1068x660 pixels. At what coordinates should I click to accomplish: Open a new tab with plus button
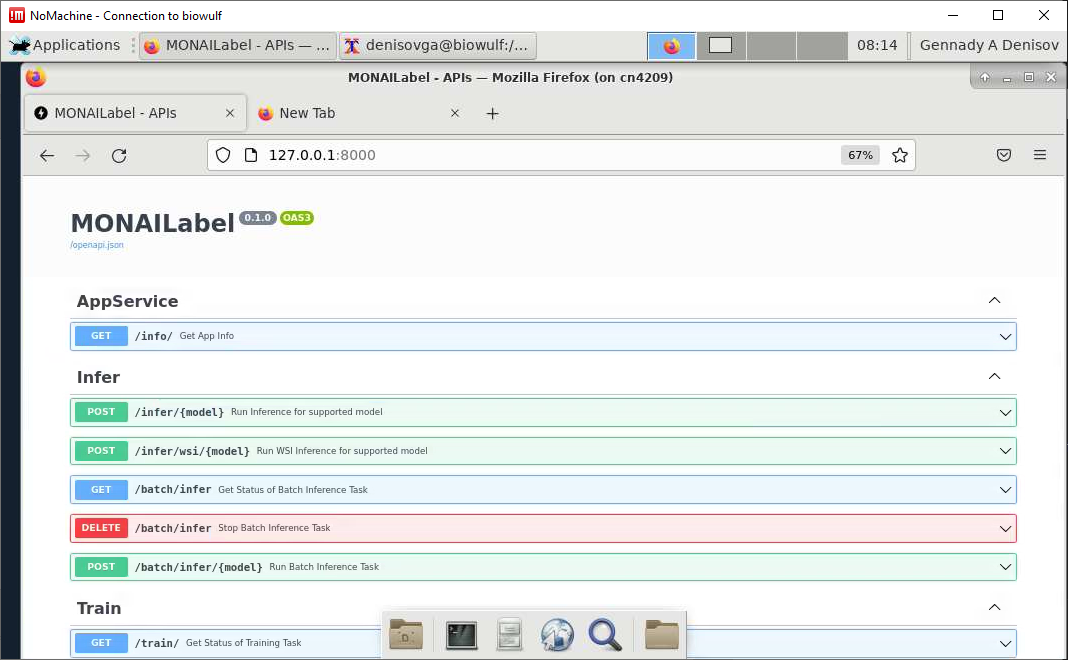[492, 113]
